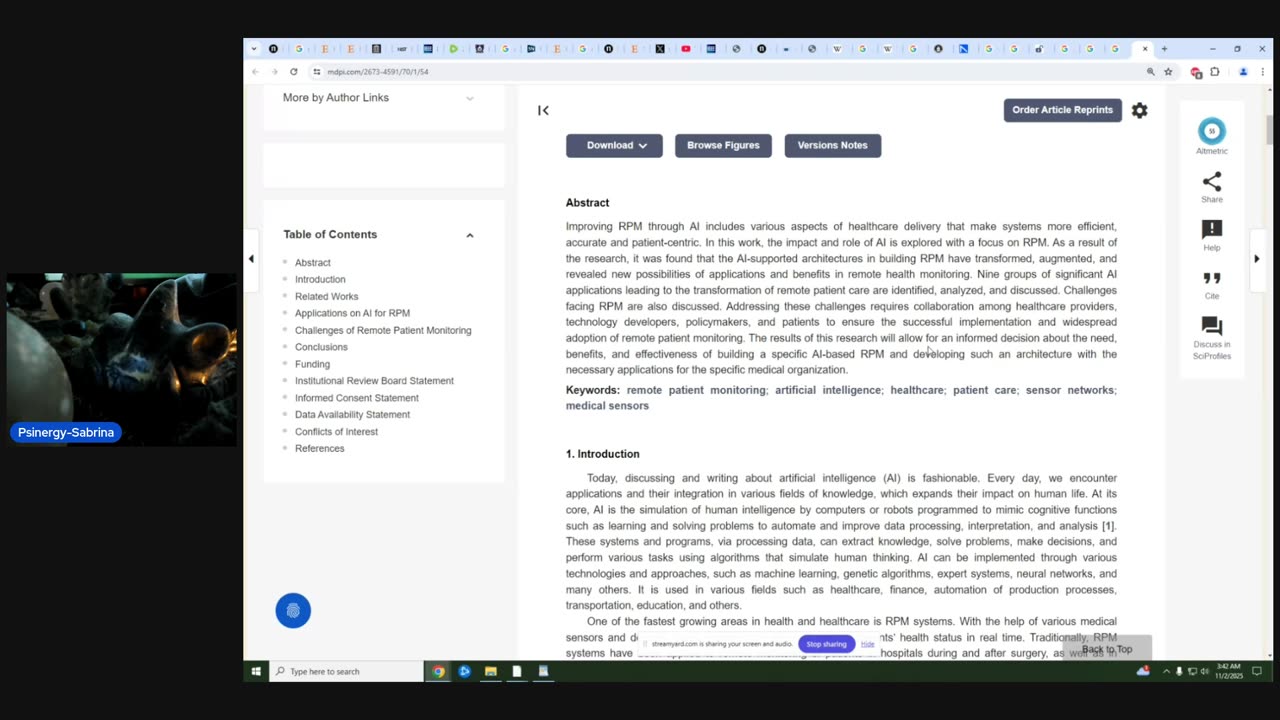Collapse the Table of Contents section
This screenshot has width=1280, height=720.
click(x=469, y=235)
